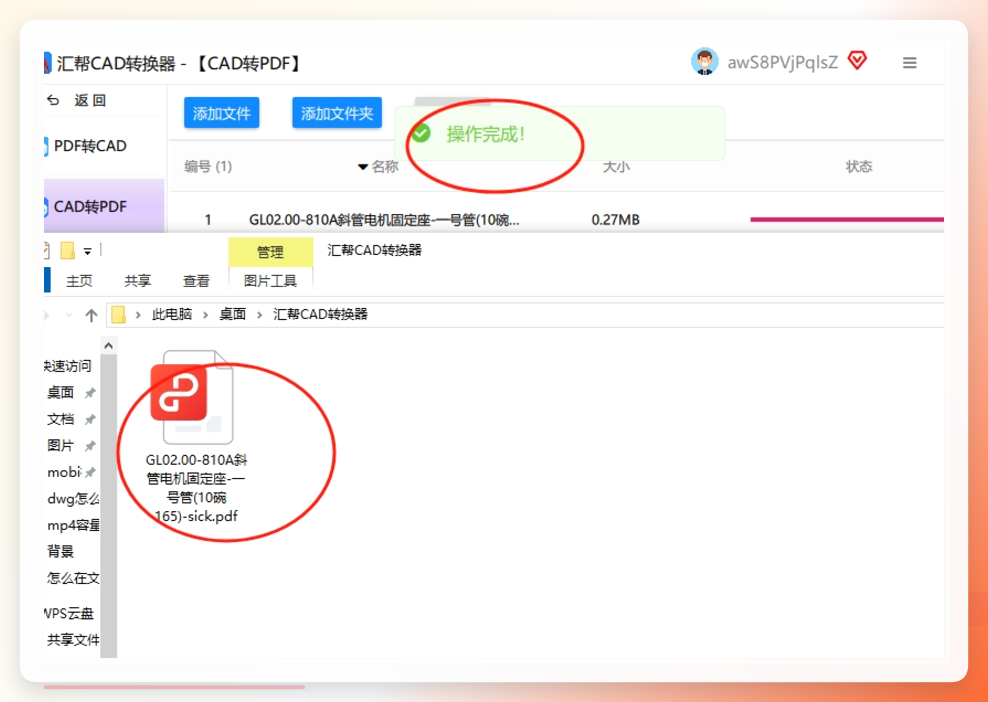
Task: Click the recent locations dropdown arrow
Action: [69, 315]
